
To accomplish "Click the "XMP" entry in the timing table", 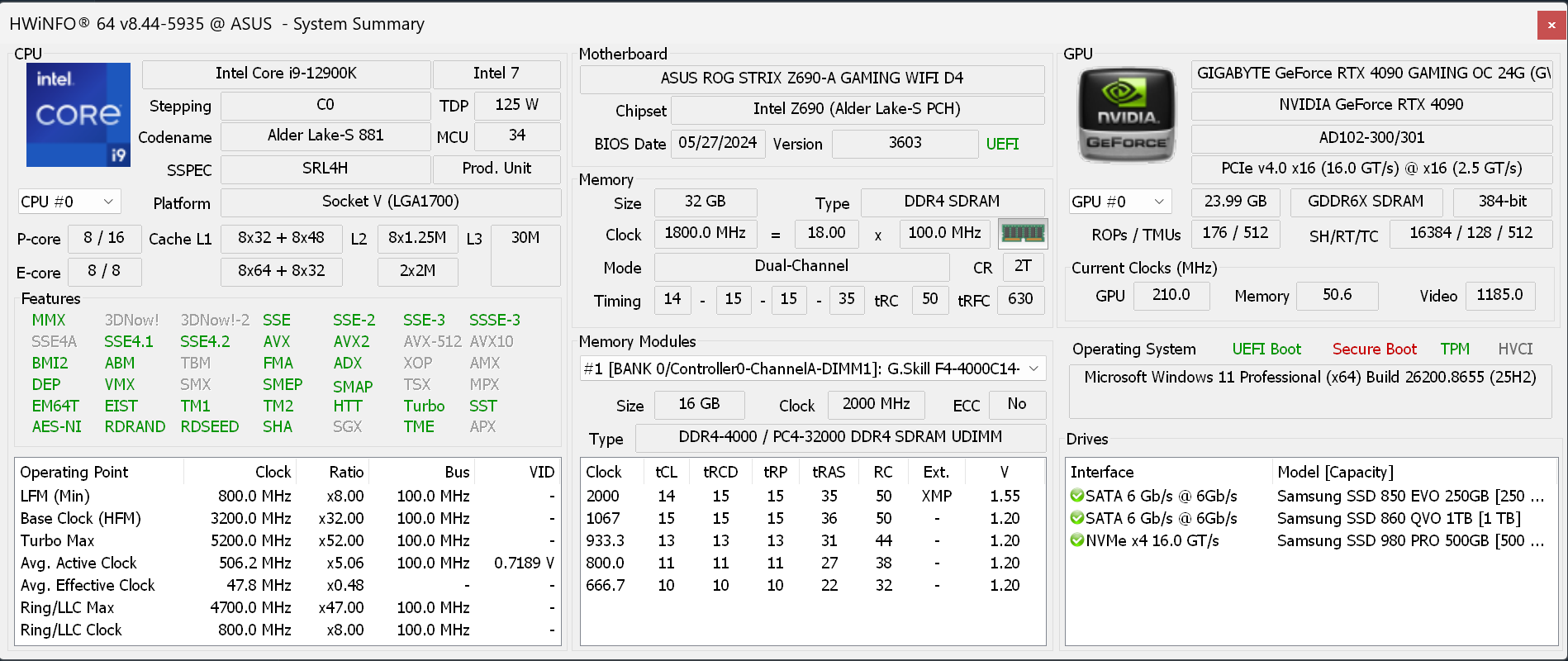I will 937,496.
